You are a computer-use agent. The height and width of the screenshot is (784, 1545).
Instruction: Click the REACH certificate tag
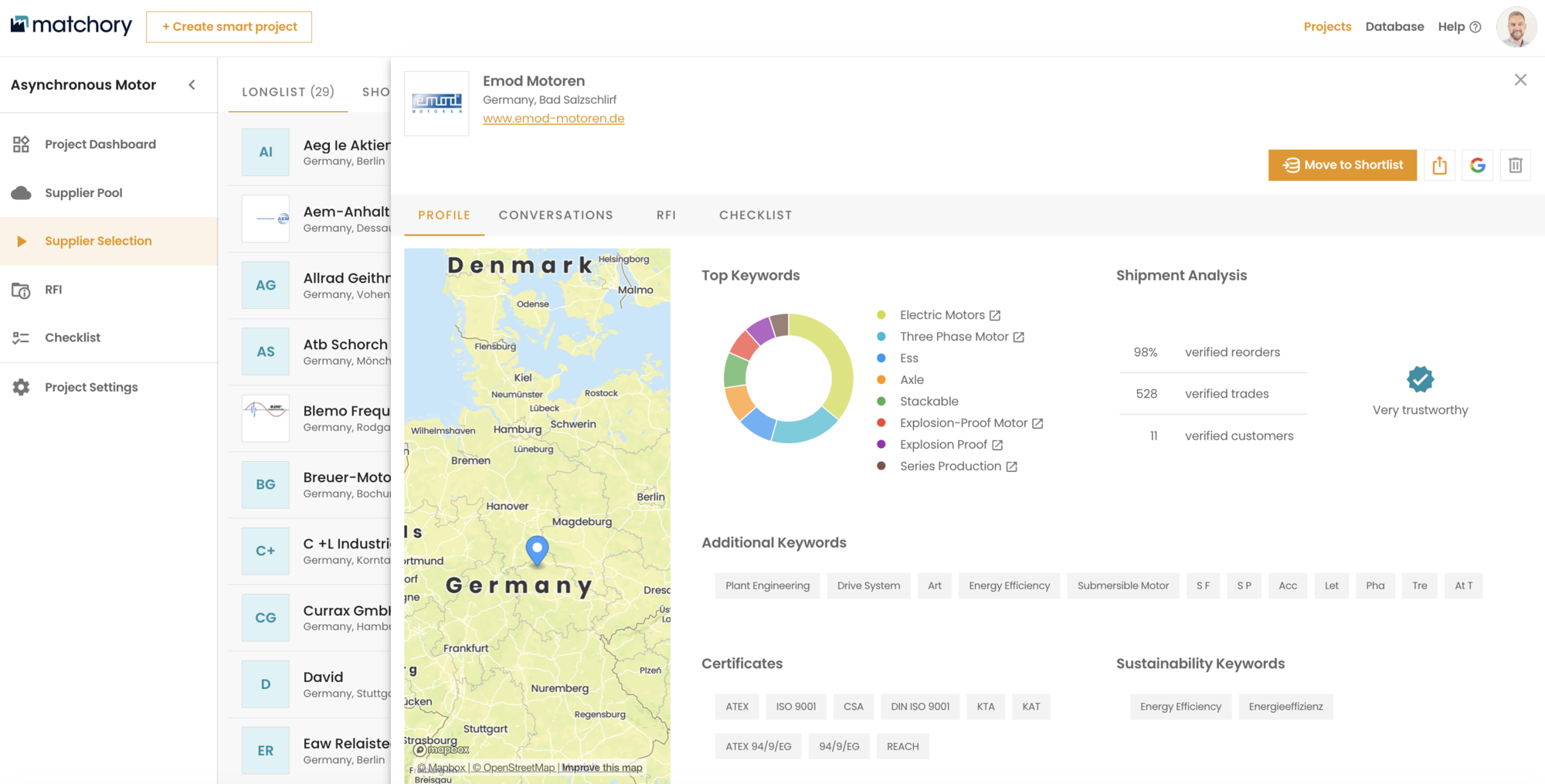(x=902, y=747)
